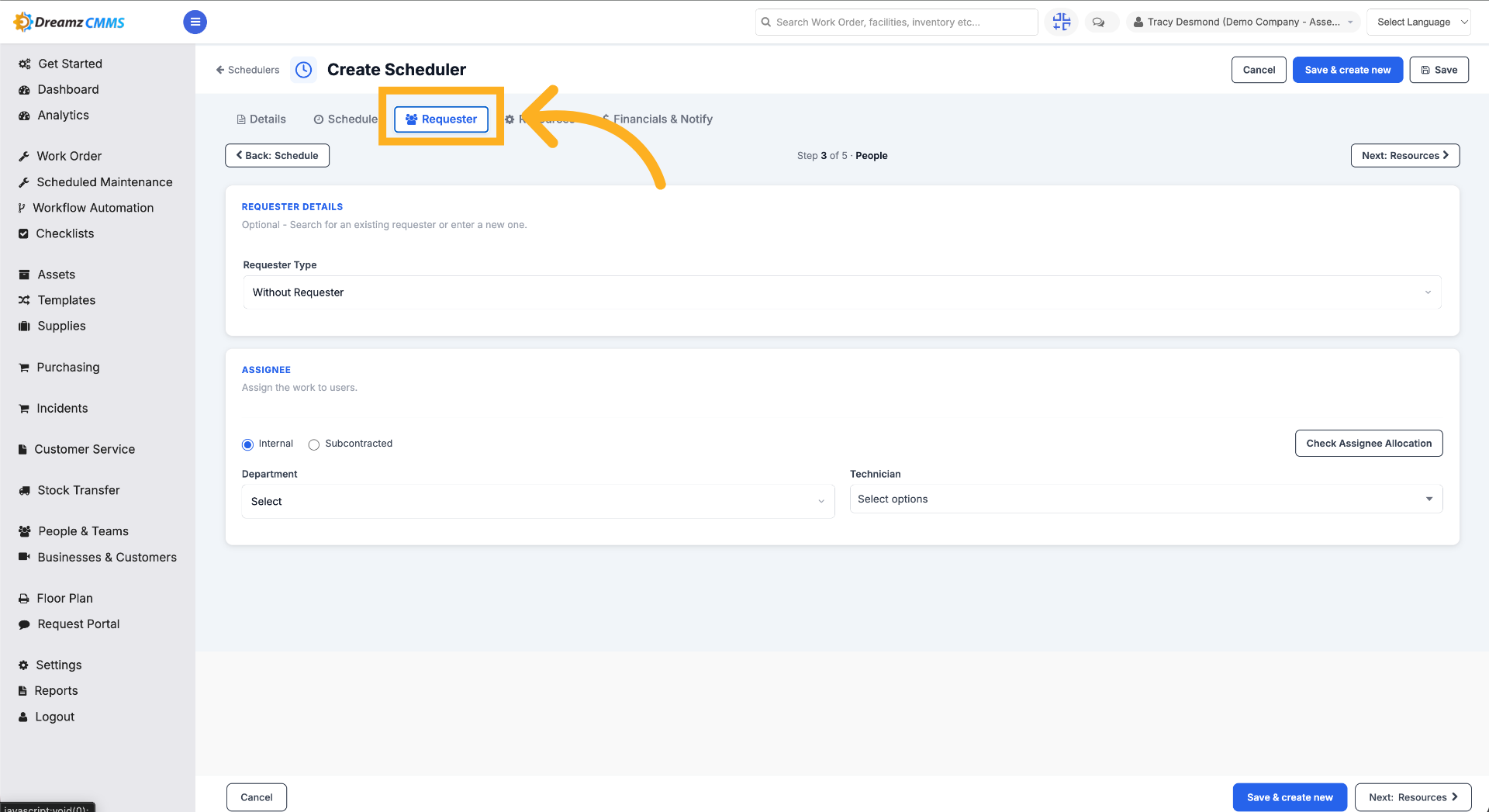Open the Department select dropdown

pos(537,501)
